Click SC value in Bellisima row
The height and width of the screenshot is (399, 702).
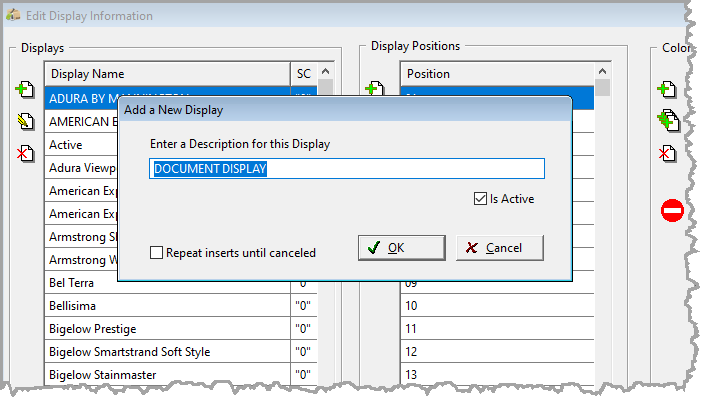point(303,306)
